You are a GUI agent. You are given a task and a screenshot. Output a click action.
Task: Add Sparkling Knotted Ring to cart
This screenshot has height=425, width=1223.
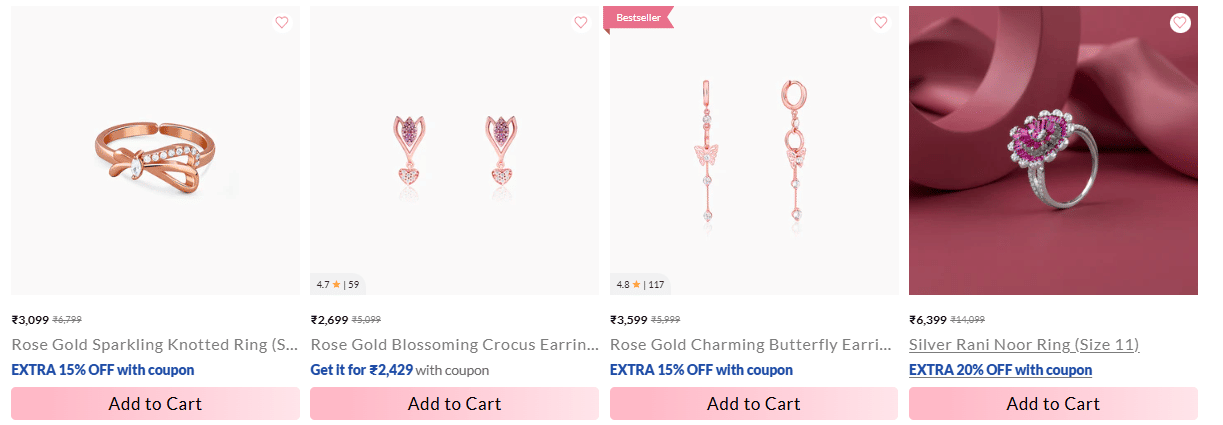tap(155, 404)
